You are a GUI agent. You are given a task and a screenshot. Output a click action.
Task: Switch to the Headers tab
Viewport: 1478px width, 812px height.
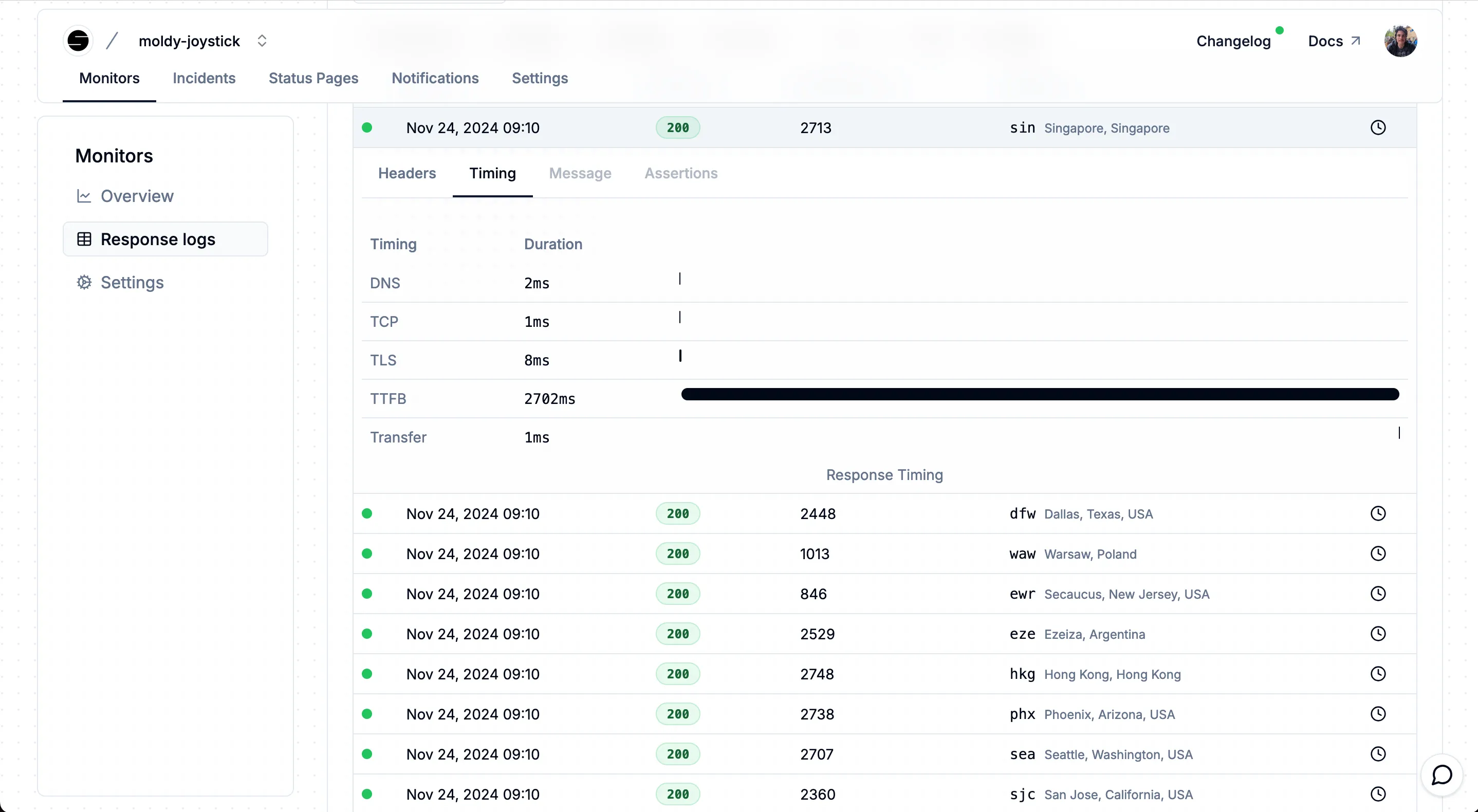tap(407, 173)
